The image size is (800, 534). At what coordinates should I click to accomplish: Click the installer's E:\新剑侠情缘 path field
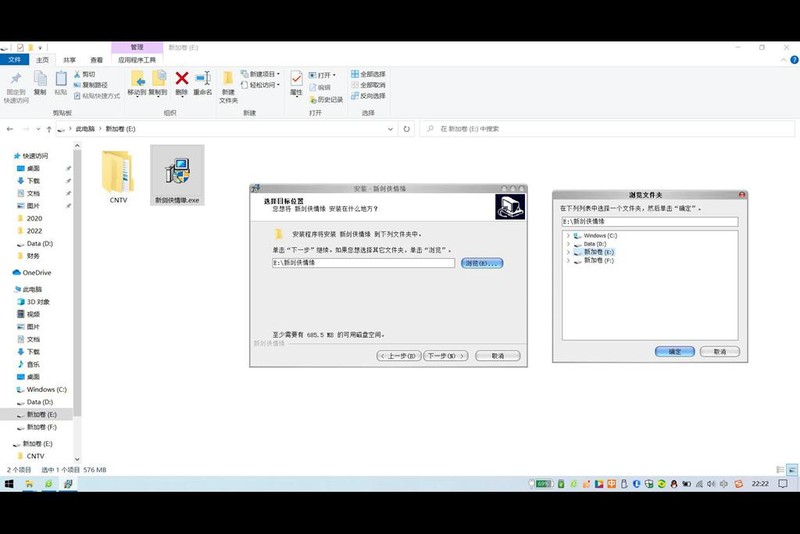tap(363, 263)
